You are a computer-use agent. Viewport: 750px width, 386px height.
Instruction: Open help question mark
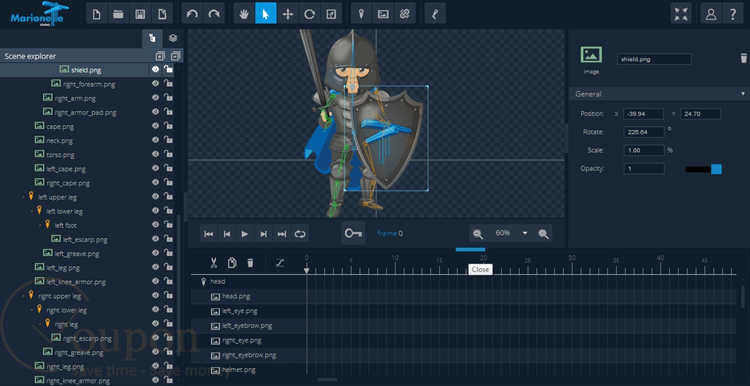coord(733,13)
